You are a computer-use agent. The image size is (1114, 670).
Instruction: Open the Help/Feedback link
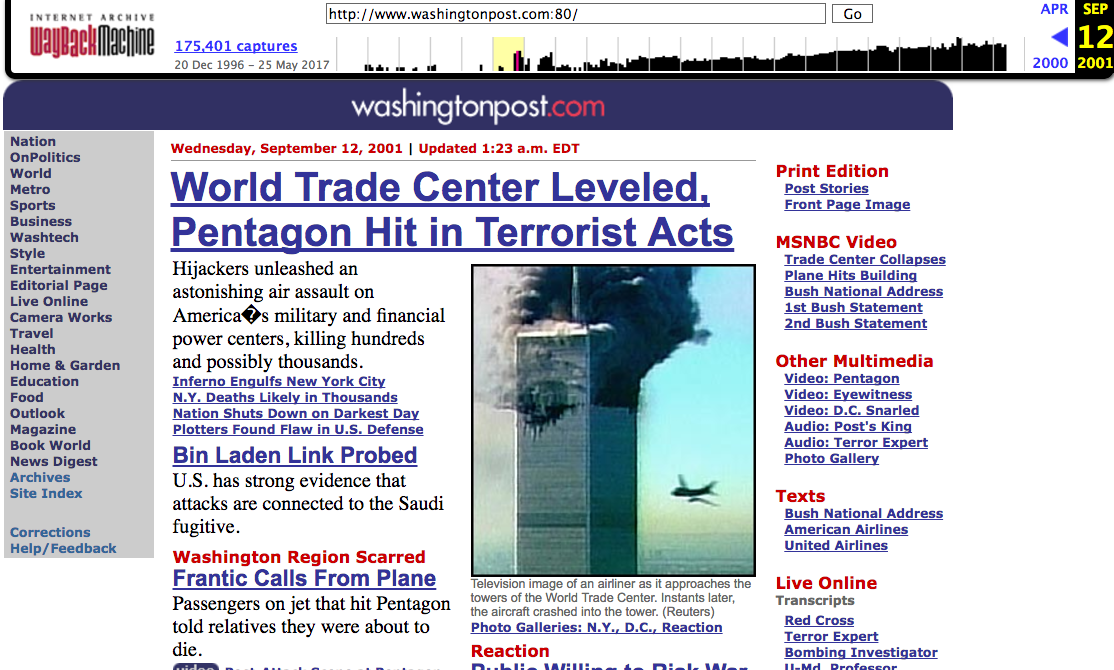click(x=63, y=549)
